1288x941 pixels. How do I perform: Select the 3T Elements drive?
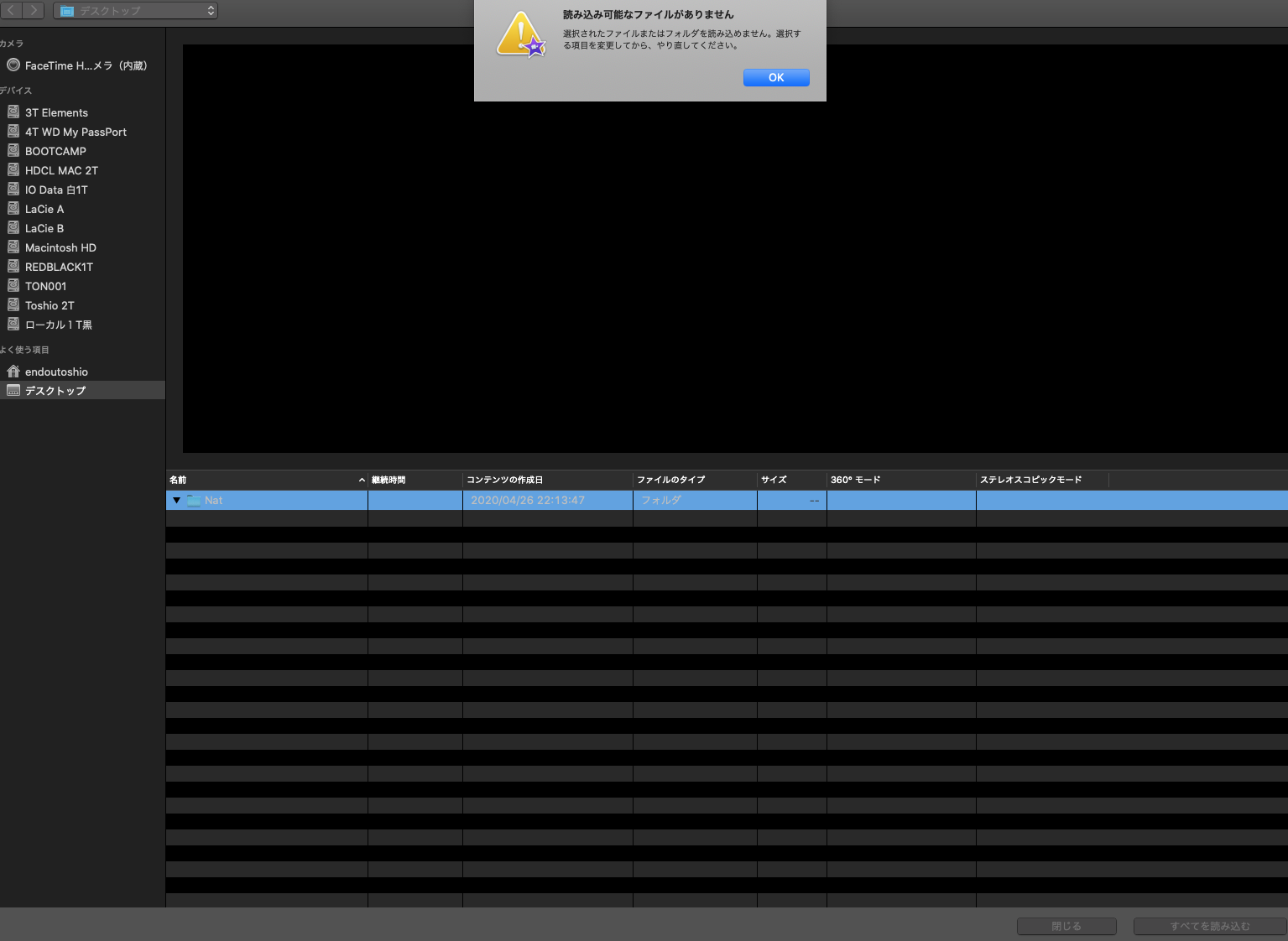(x=56, y=112)
